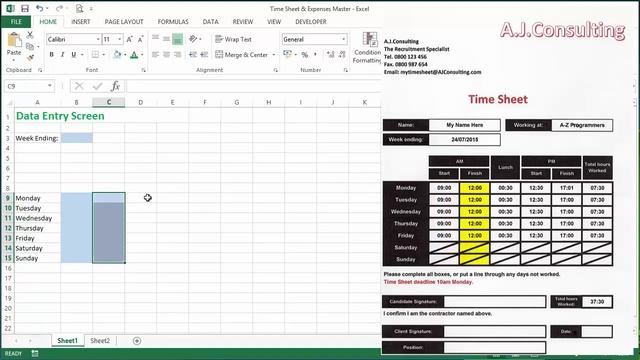Align text left

(x=156, y=54)
